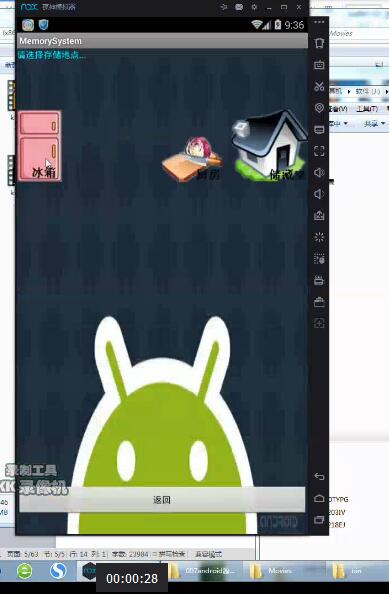Pick the 储藏室 storeroom house icon
This screenshot has height=594, width=389.
(x=269, y=145)
